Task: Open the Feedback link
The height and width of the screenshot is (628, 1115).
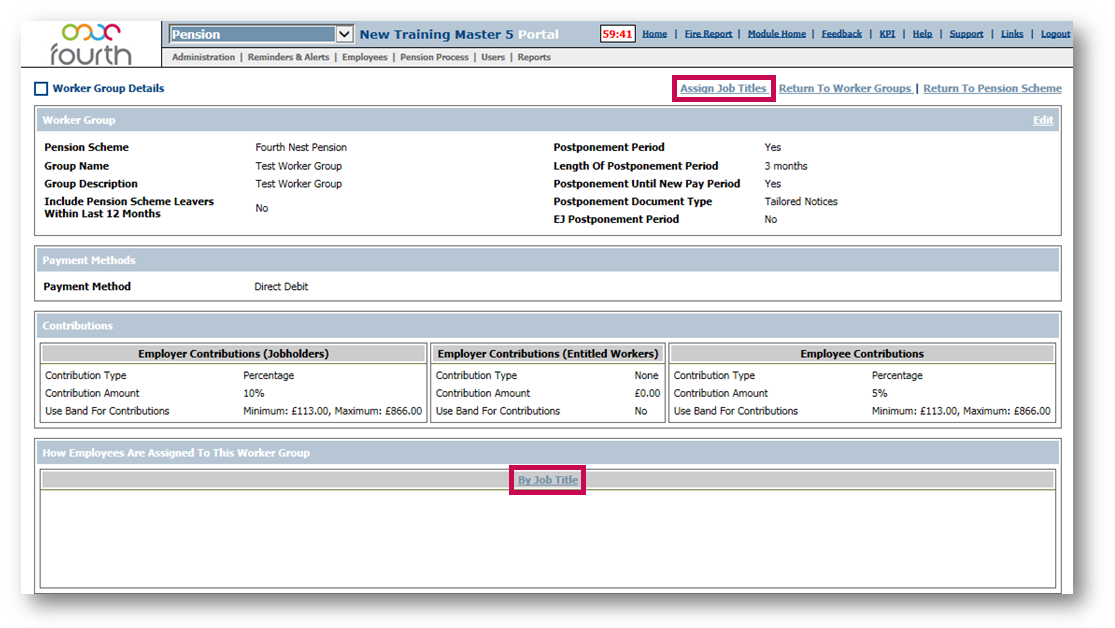Action: click(x=841, y=34)
